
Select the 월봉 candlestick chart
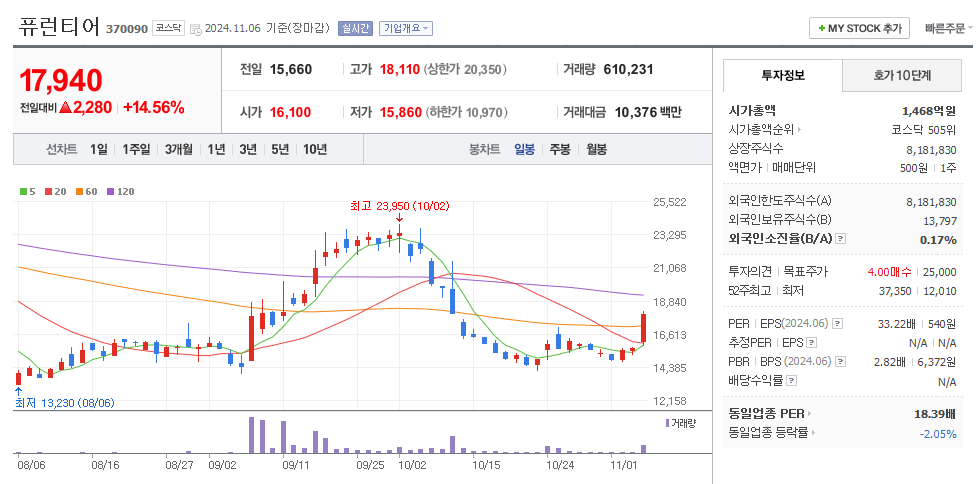[x=596, y=149]
